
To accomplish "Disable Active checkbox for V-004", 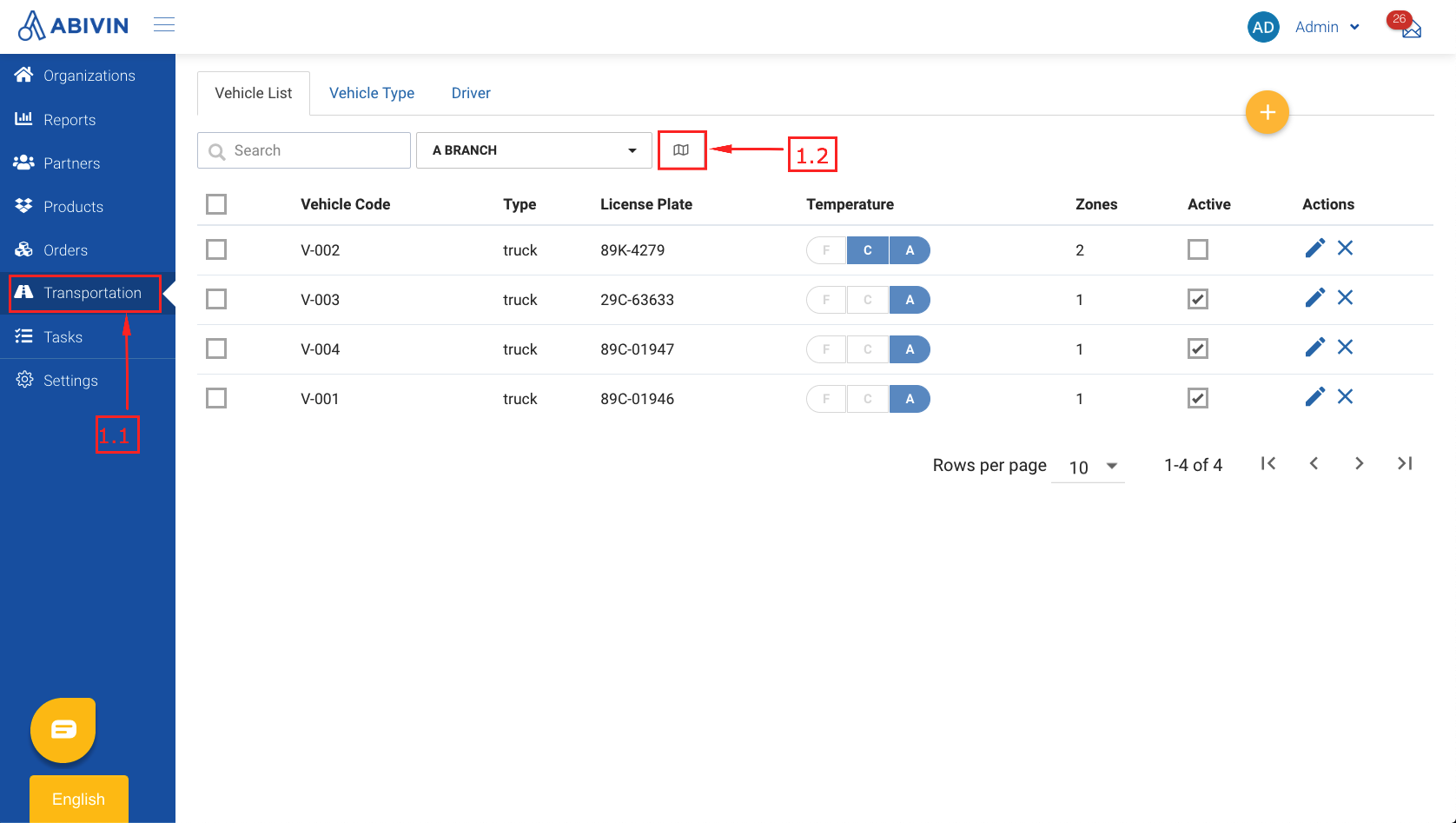I will pyautogui.click(x=1198, y=349).
